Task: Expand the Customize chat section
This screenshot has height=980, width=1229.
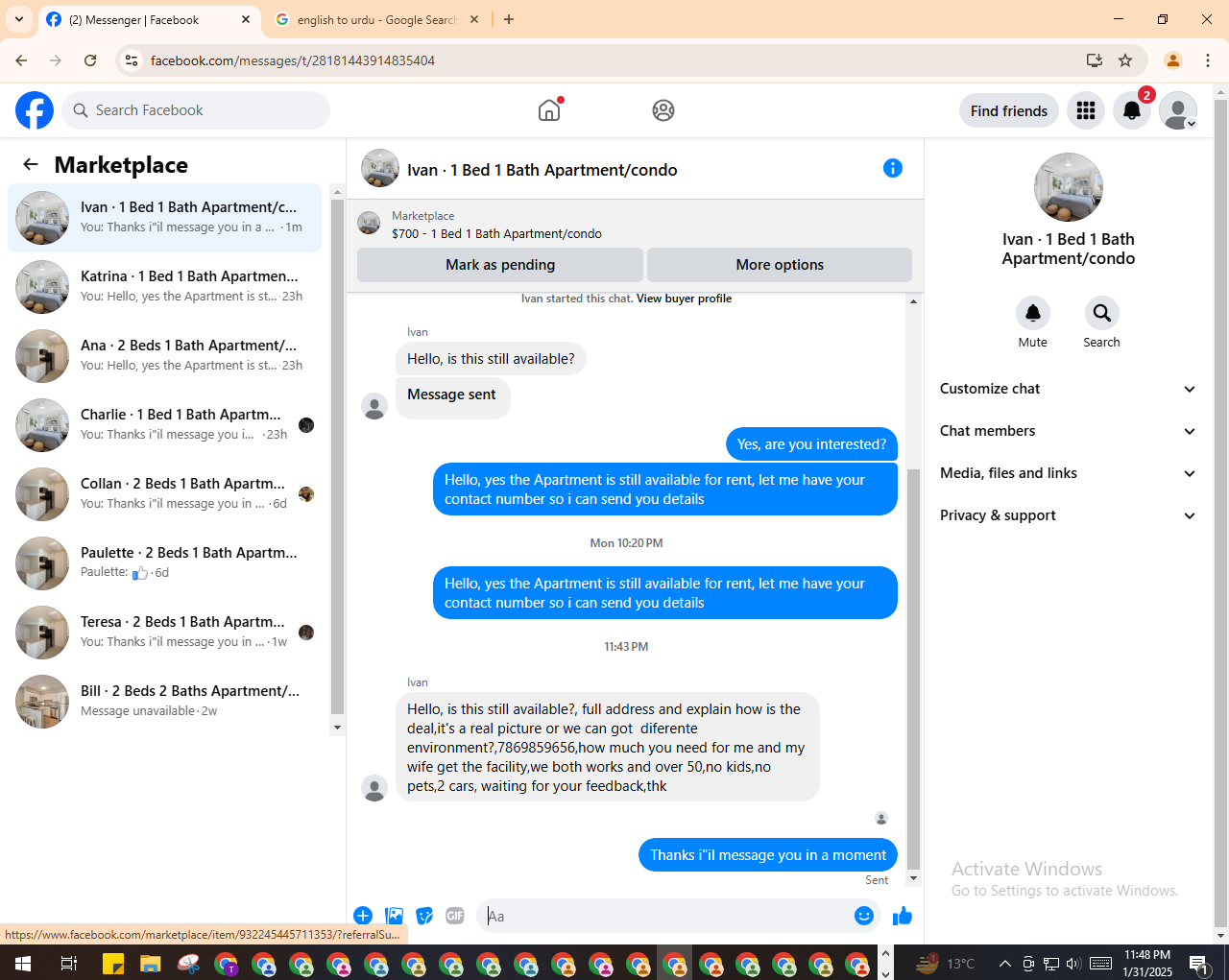Action: (1068, 389)
